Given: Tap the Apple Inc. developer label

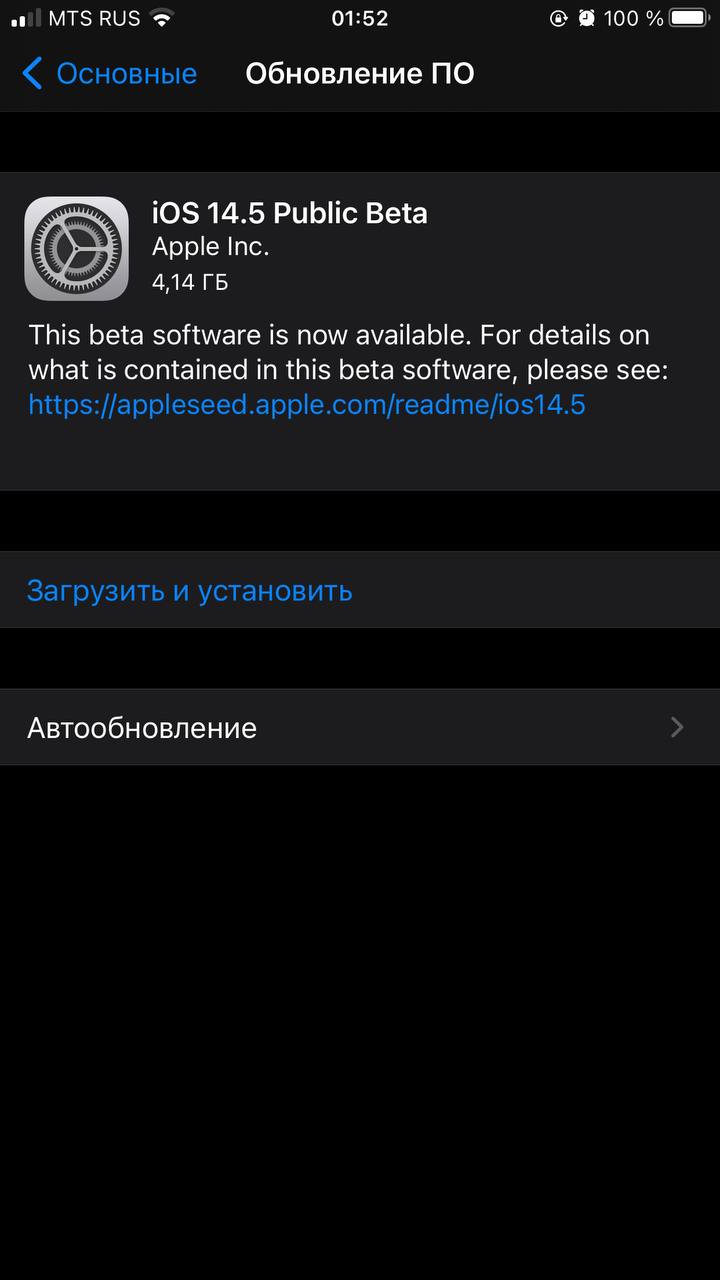Looking at the screenshot, I should point(210,246).
